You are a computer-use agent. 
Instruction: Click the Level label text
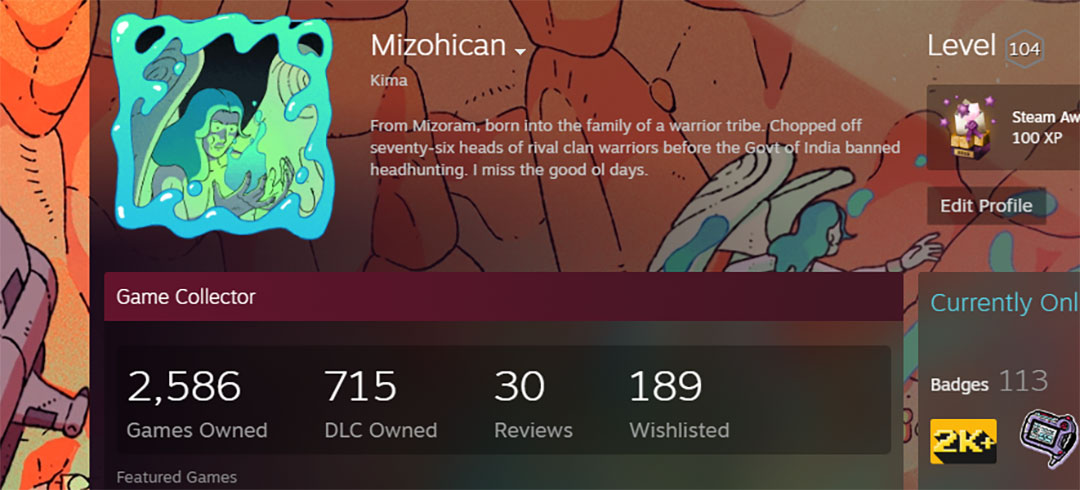(962, 46)
